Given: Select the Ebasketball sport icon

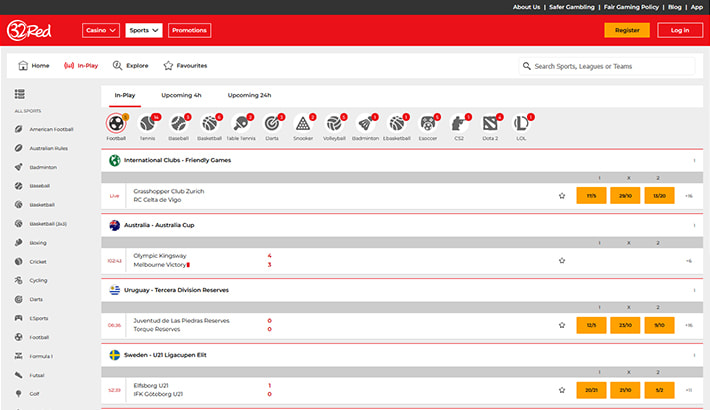Looking at the screenshot, I should click(397, 123).
